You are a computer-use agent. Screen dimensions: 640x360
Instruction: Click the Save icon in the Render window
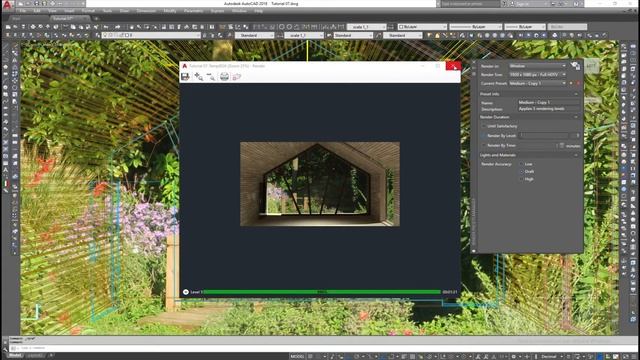[185, 77]
